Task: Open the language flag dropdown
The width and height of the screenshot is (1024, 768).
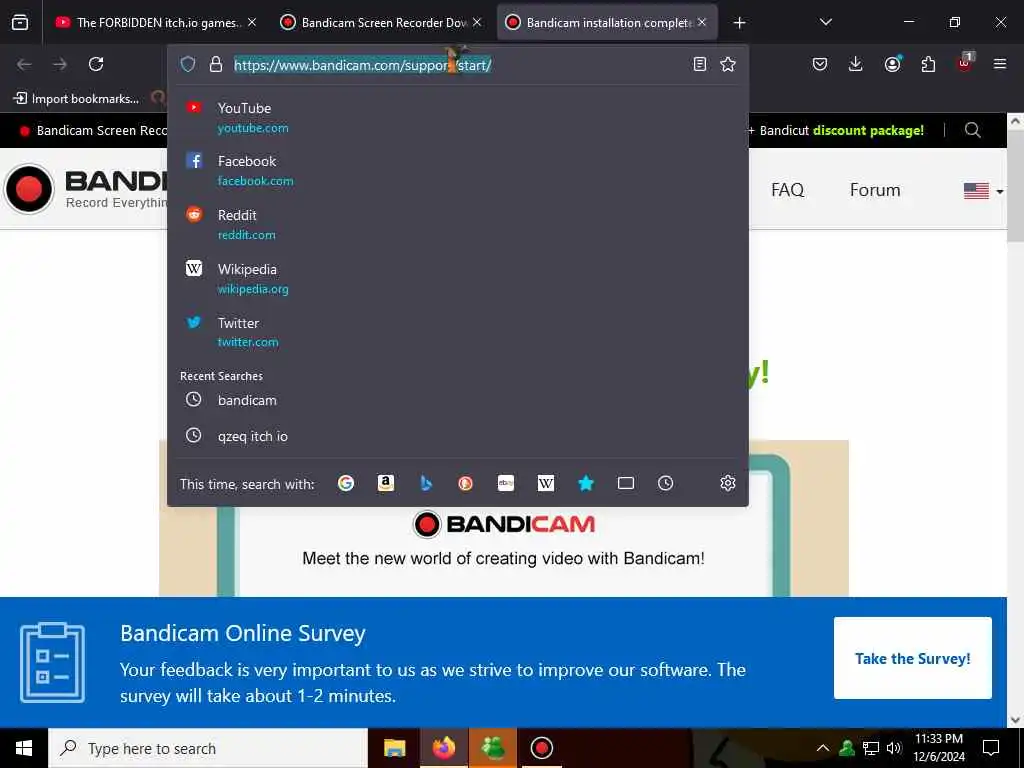Action: 983,191
